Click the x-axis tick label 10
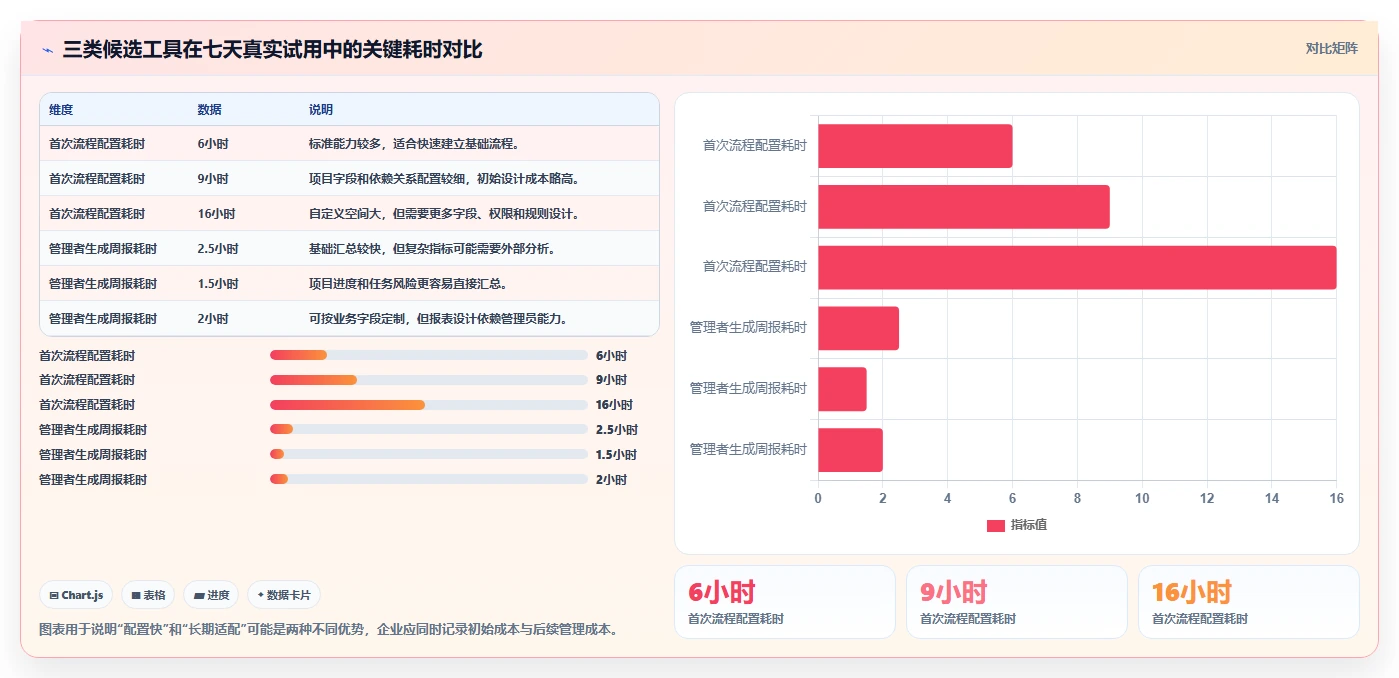The width and height of the screenshot is (1399, 678). click(x=1142, y=498)
